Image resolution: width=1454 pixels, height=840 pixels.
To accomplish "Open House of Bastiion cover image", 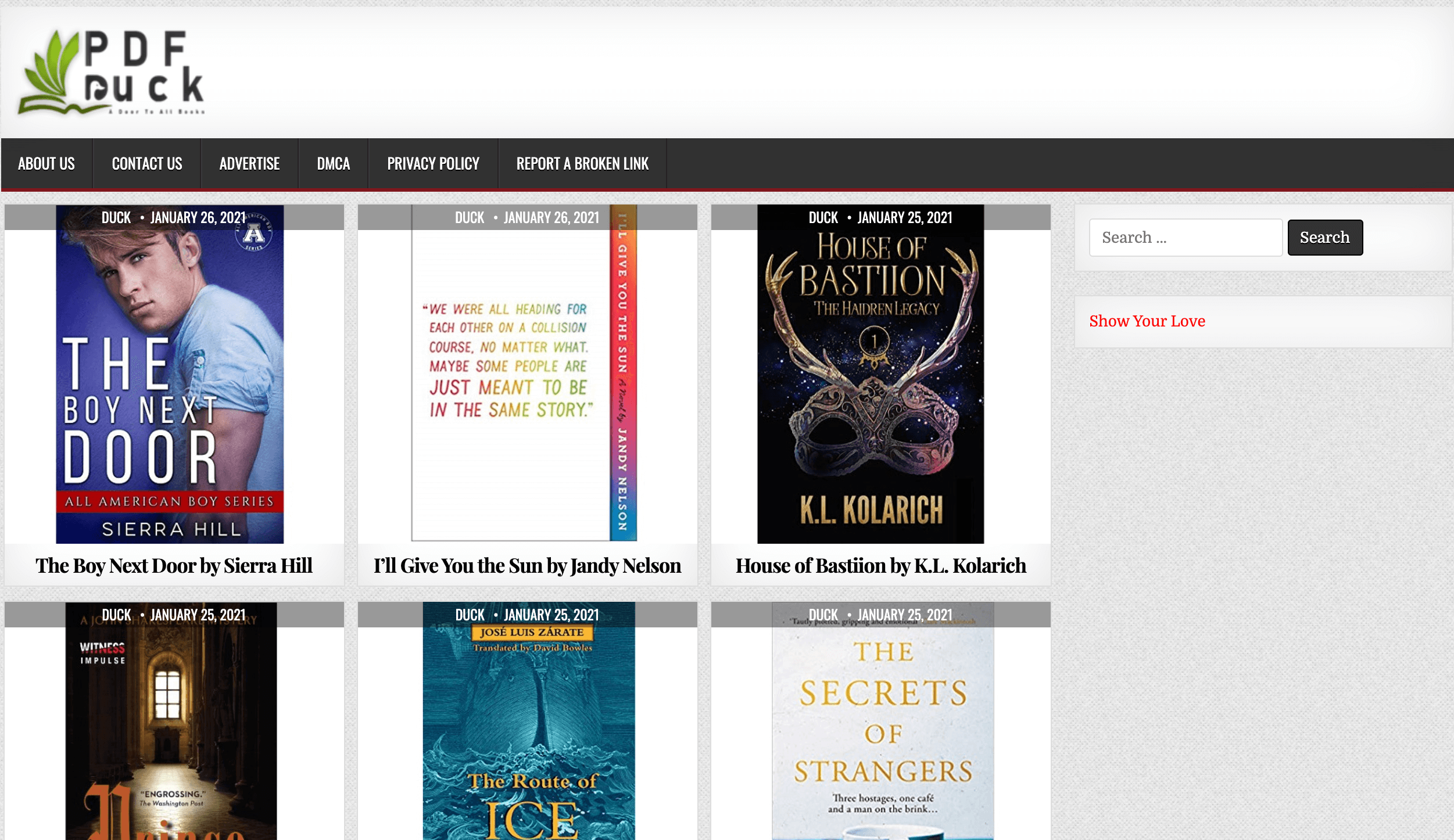I will [x=871, y=374].
